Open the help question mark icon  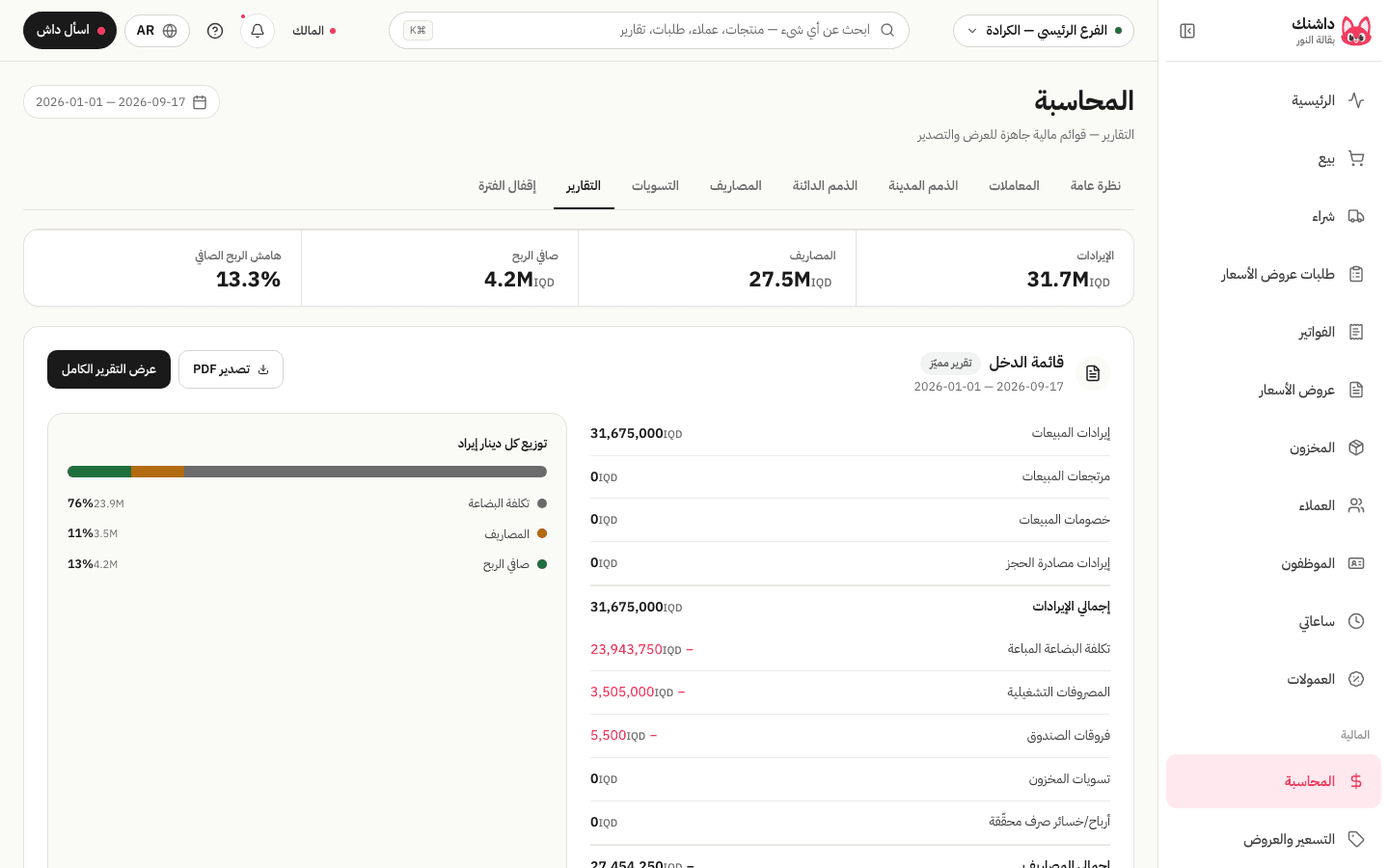click(x=215, y=31)
